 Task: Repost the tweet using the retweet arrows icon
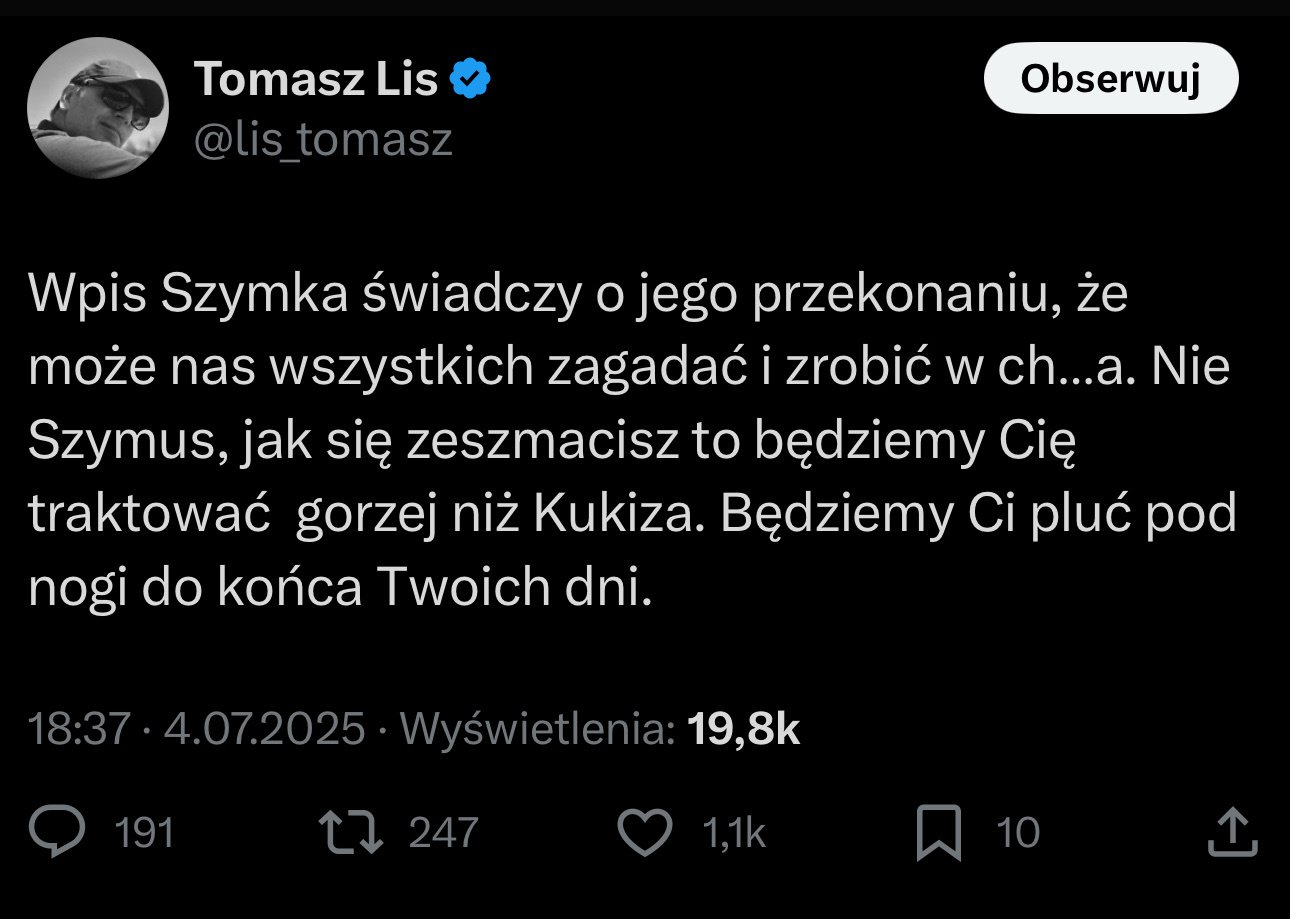tap(350, 832)
